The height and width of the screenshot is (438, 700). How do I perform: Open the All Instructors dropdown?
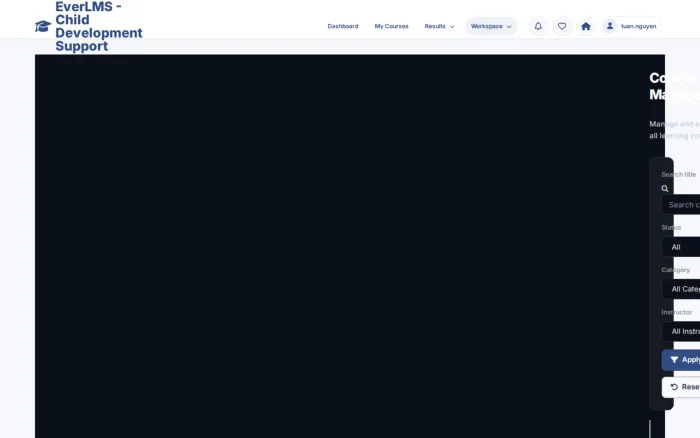point(681,332)
